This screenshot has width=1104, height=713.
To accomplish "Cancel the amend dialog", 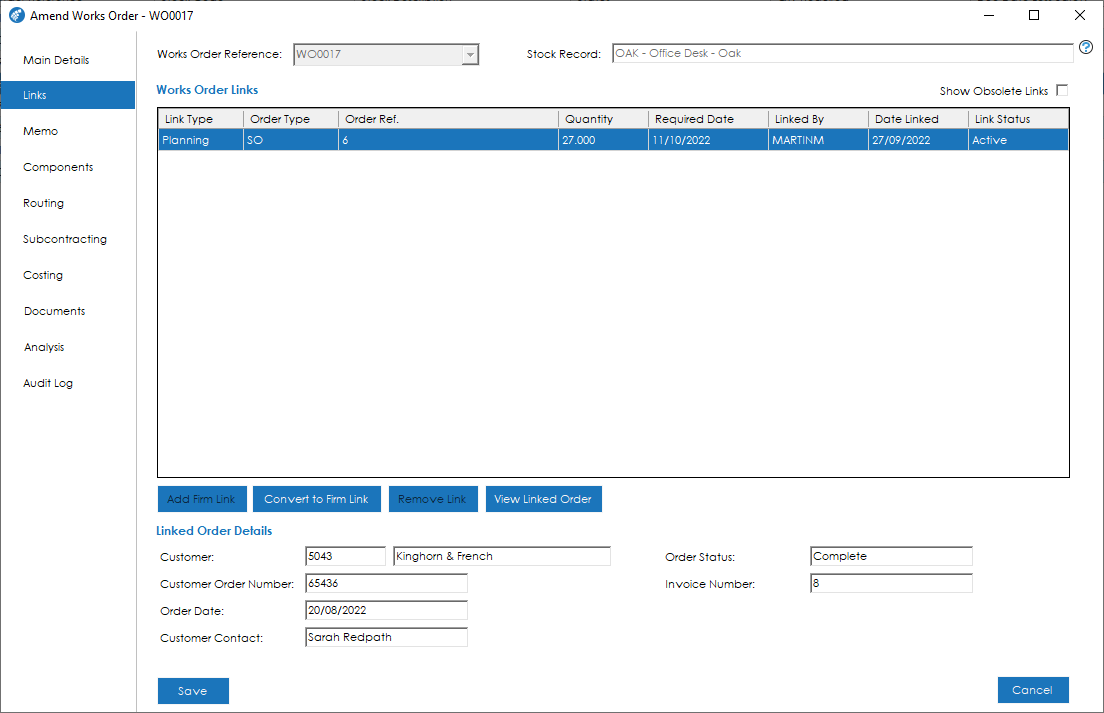I will click(x=1033, y=690).
